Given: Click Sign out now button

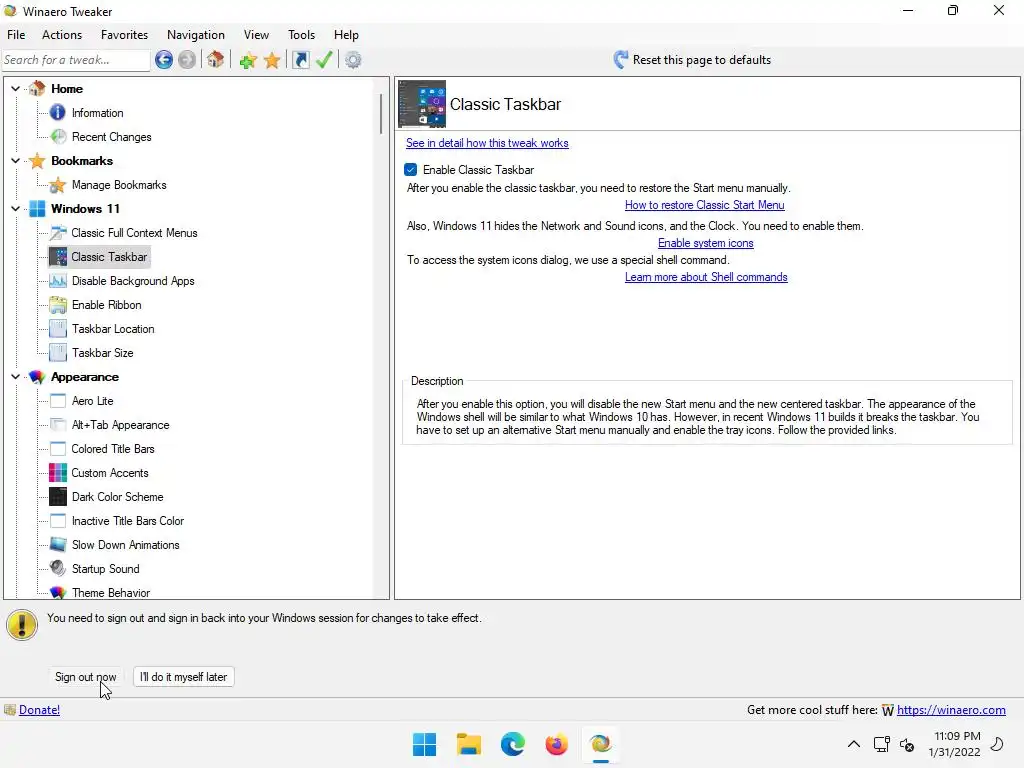Looking at the screenshot, I should click(x=86, y=677).
